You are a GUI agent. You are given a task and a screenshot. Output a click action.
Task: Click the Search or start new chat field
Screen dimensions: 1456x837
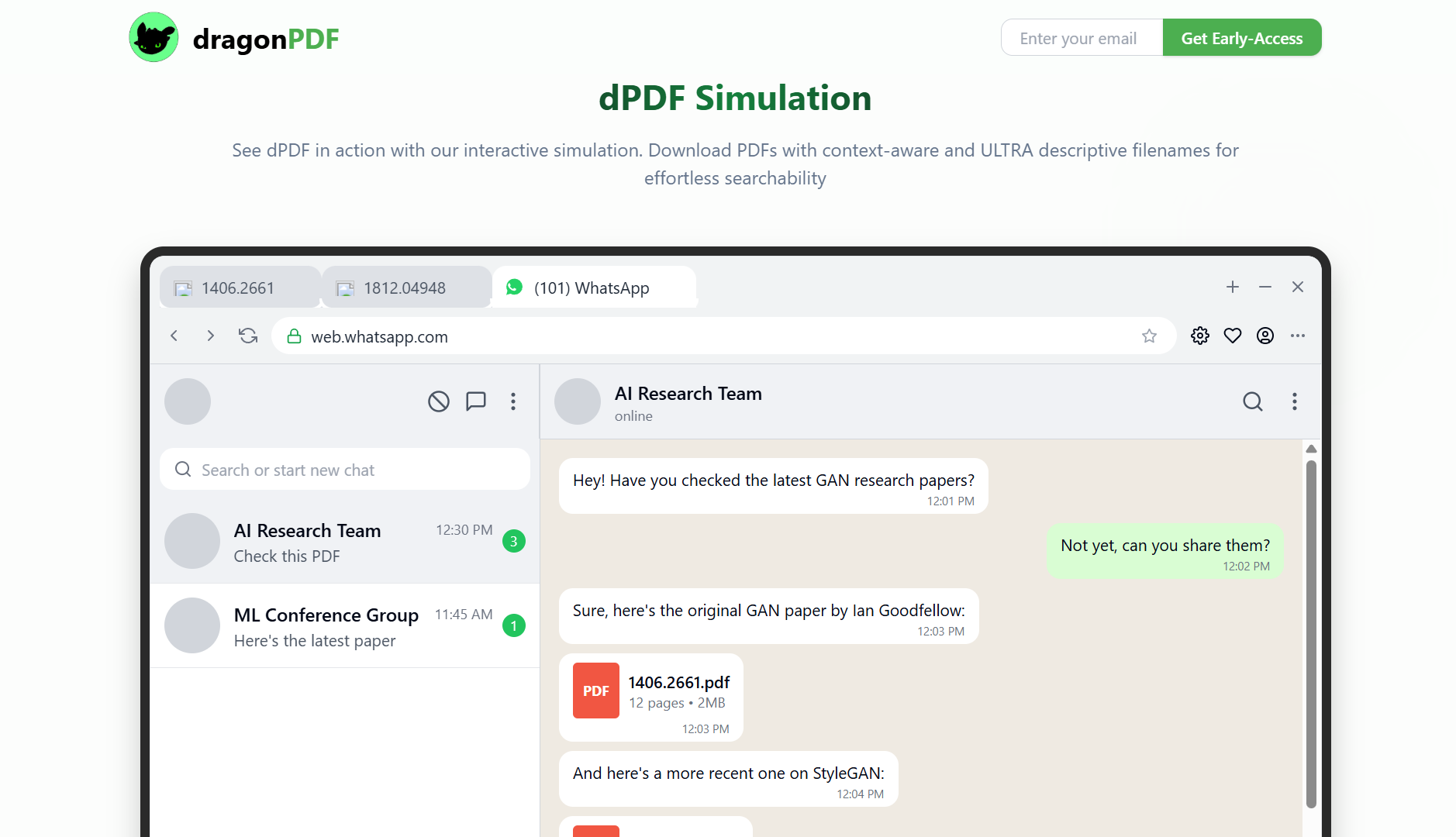coord(345,470)
